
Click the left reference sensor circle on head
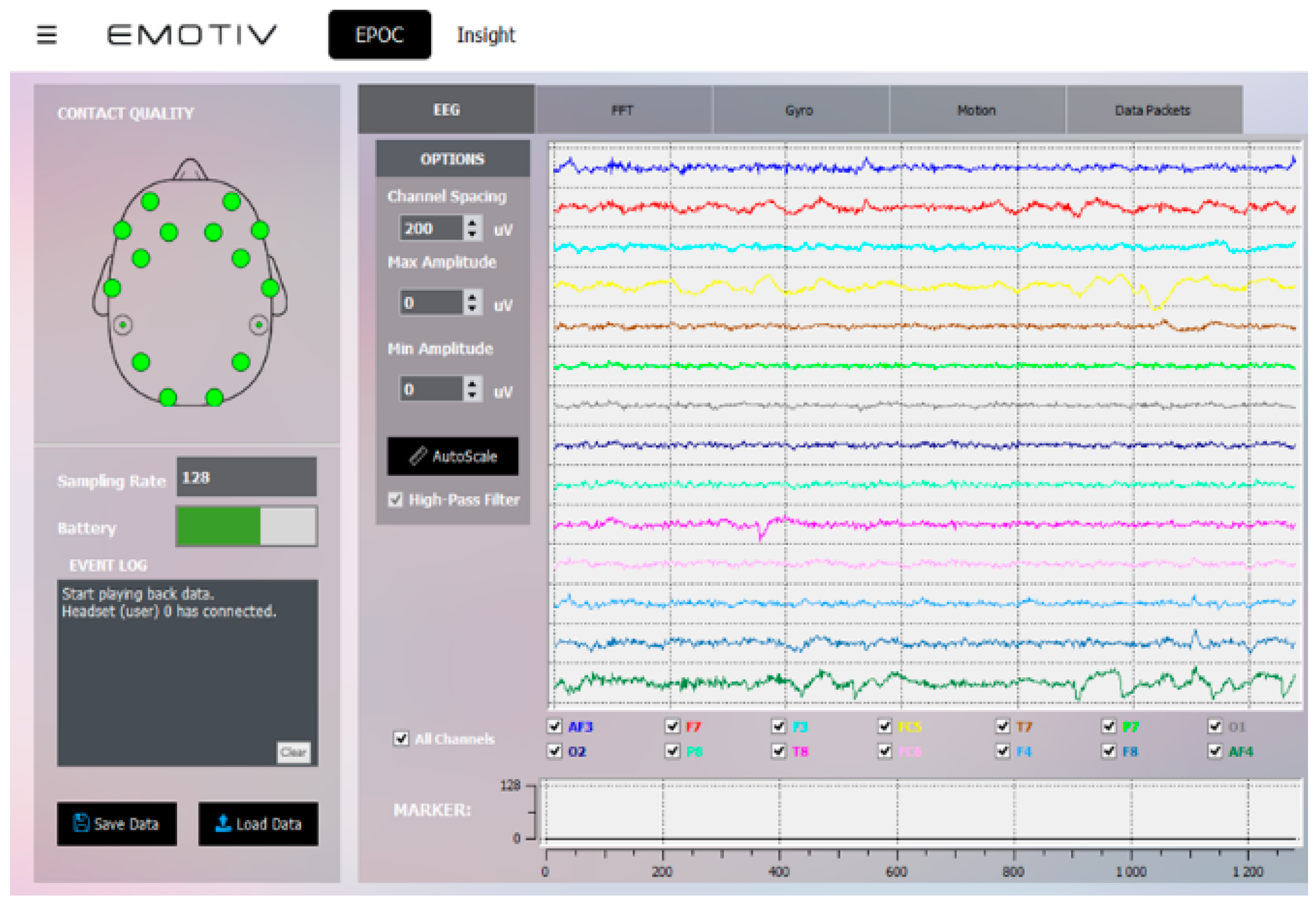pyautogui.click(x=123, y=326)
